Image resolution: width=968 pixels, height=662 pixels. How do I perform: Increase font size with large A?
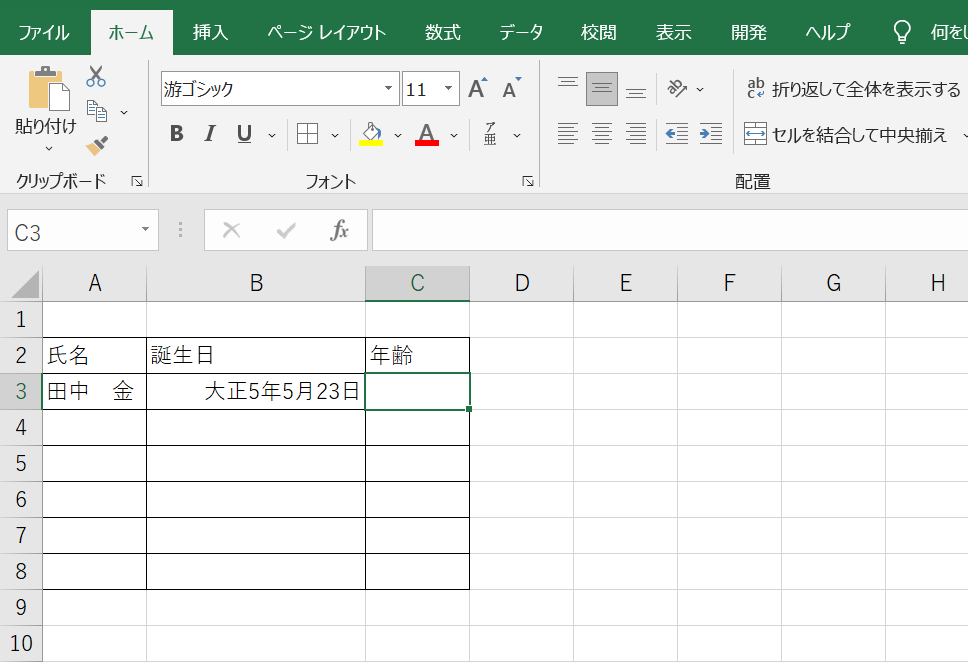point(477,89)
